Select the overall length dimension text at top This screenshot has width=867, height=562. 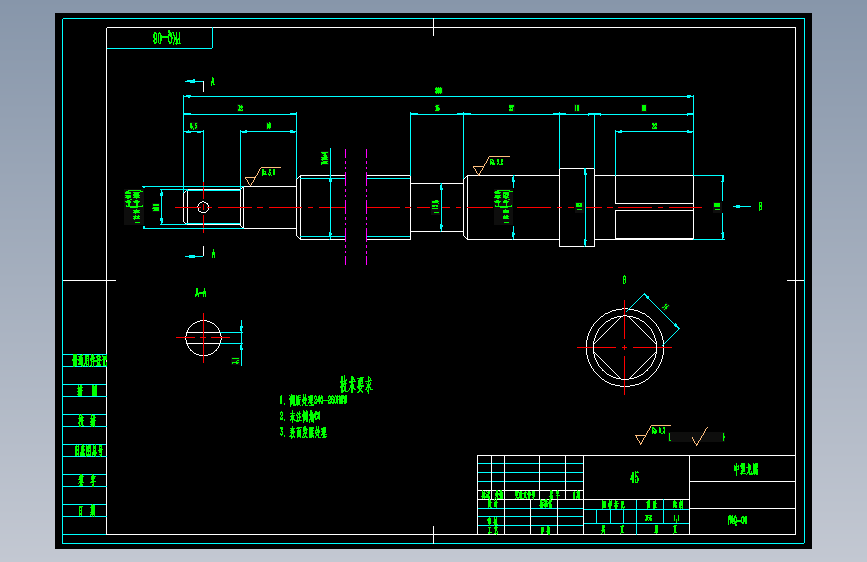(x=438, y=90)
